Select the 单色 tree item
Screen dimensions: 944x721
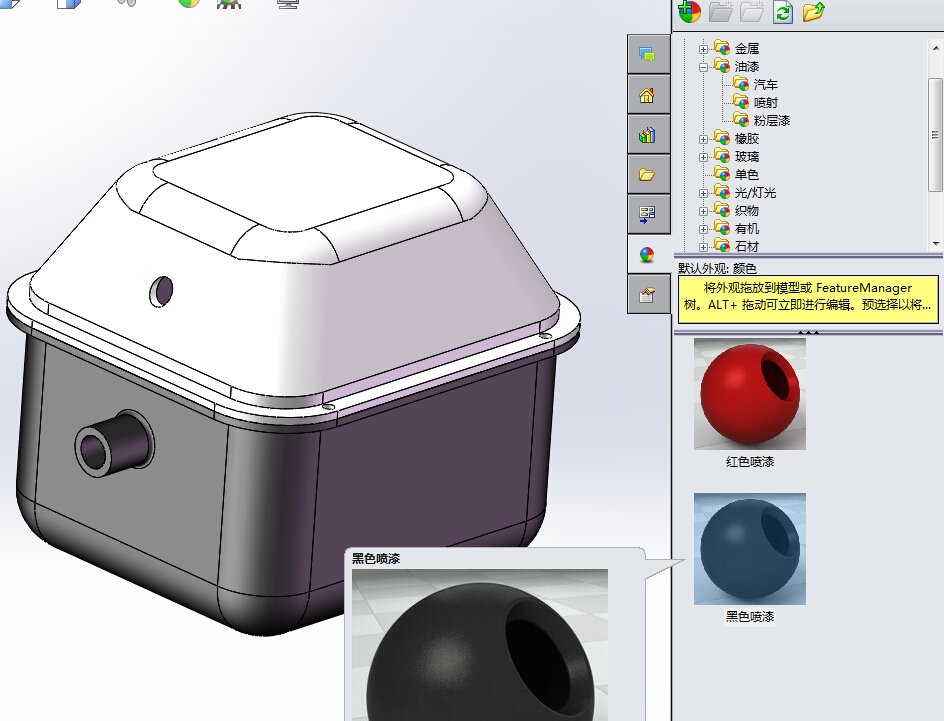pos(747,175)
